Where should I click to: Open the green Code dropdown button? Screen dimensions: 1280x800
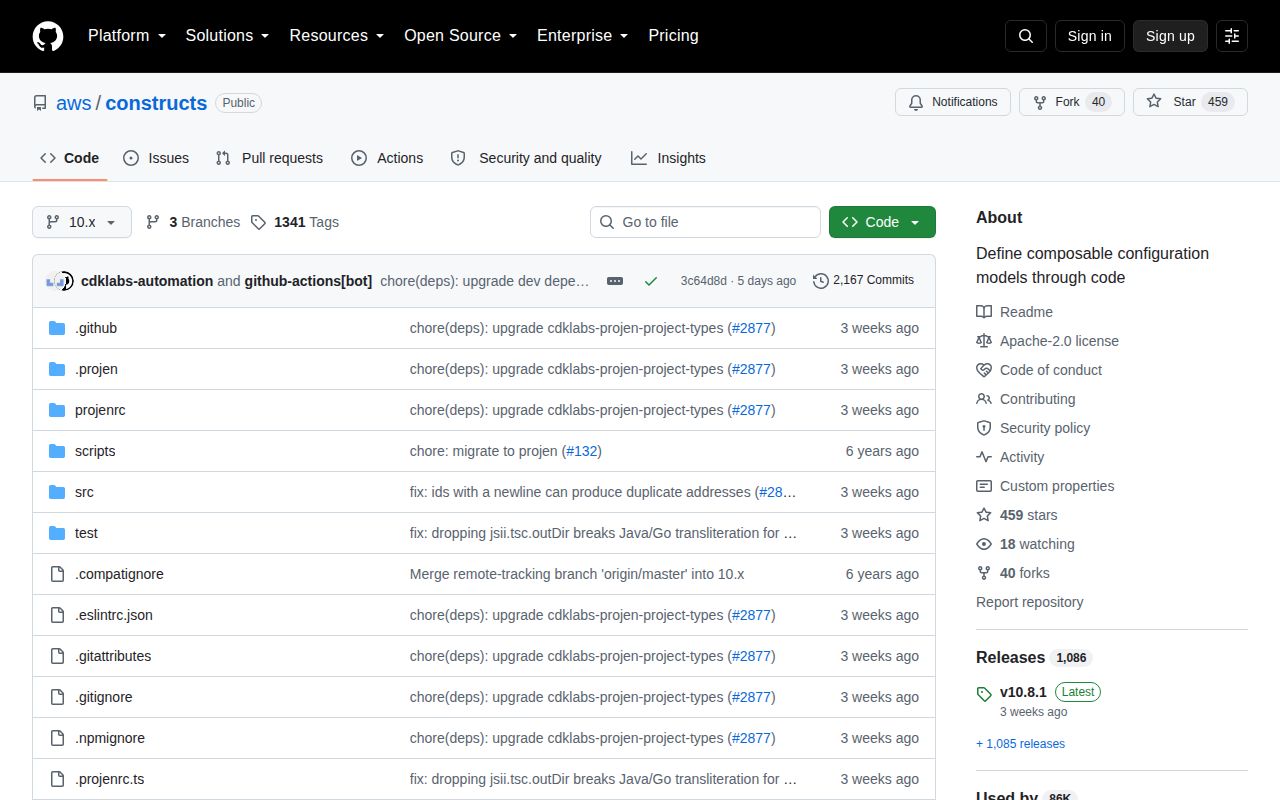coord(882,222)
